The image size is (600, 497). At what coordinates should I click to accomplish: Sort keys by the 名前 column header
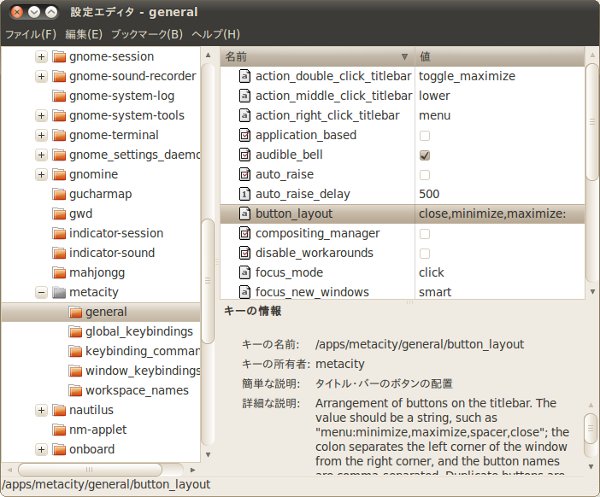click(x=310, y=56)
